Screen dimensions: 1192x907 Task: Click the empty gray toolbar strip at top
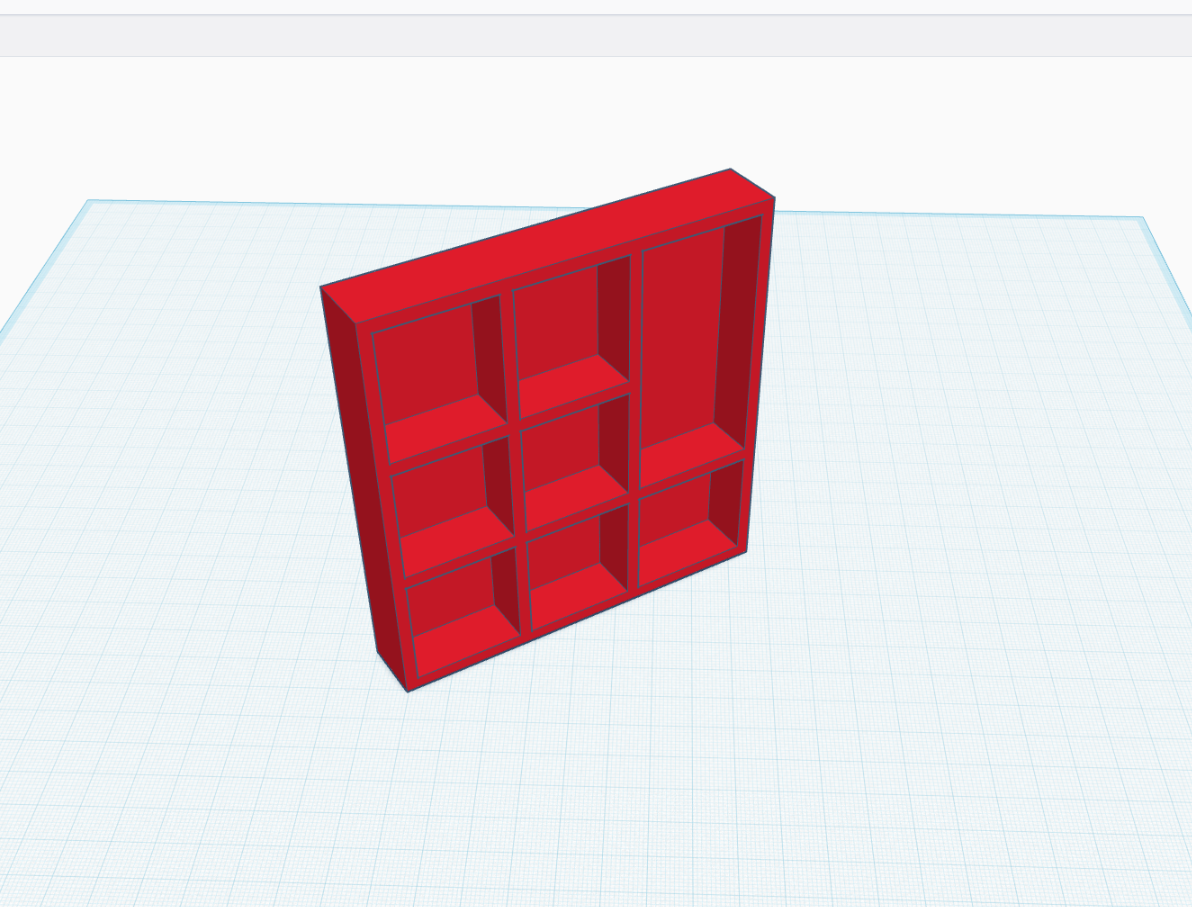[596, 35]
